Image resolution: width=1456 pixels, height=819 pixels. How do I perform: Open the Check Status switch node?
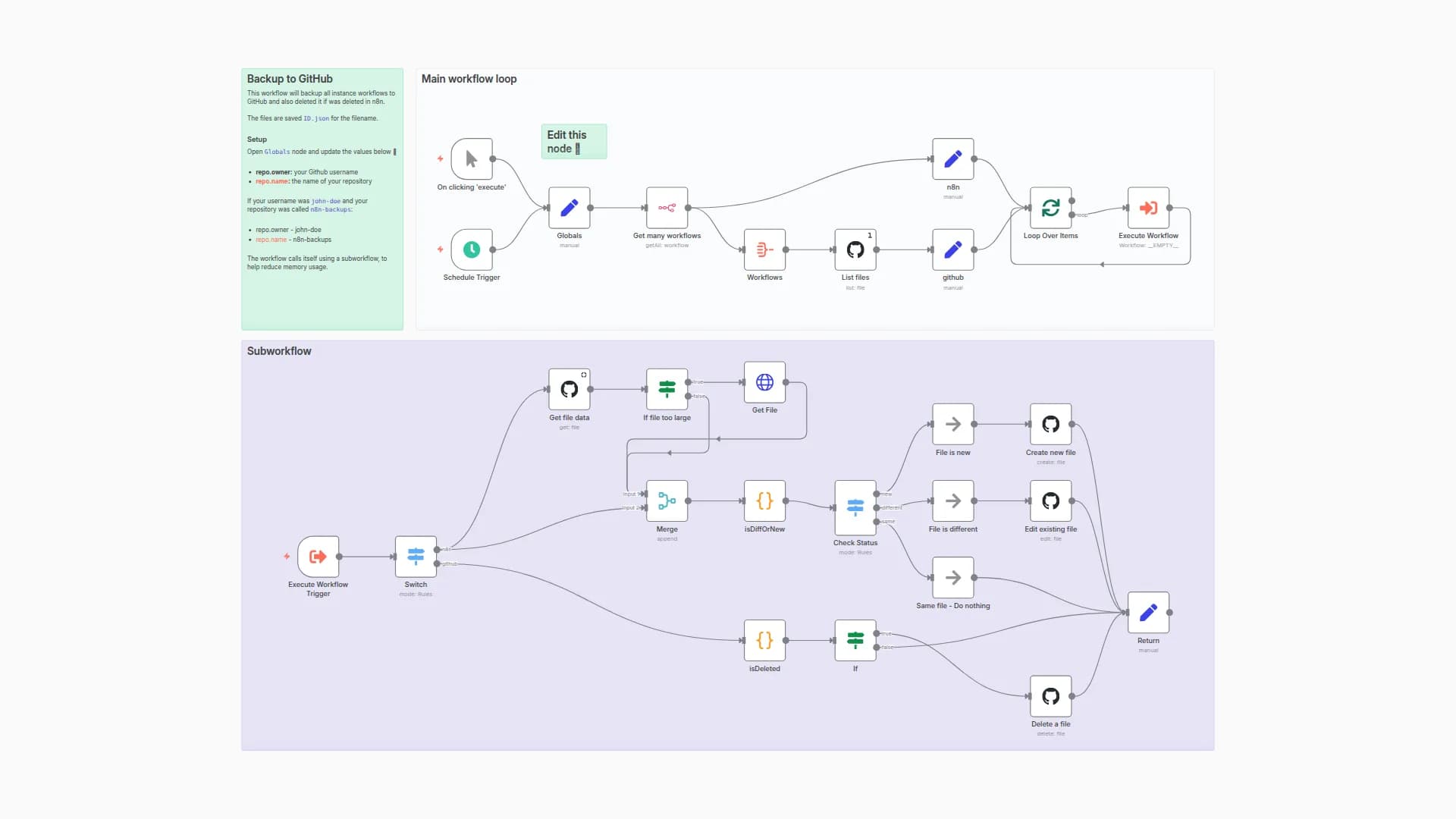[855, 510]
